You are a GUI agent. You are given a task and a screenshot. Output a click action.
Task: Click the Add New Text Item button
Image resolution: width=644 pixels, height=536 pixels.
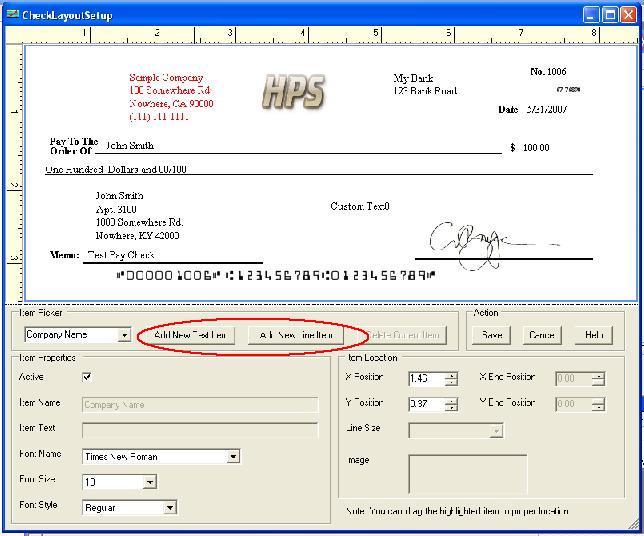pyautogui.click(x=190, y=335)
